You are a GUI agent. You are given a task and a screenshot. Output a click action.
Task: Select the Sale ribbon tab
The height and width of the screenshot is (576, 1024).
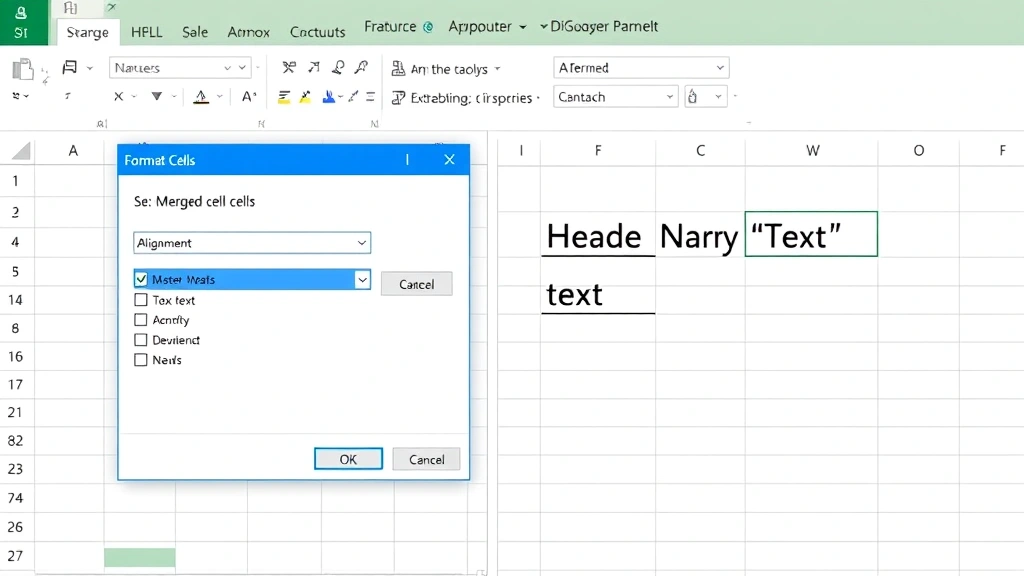(x=194, y=31)
